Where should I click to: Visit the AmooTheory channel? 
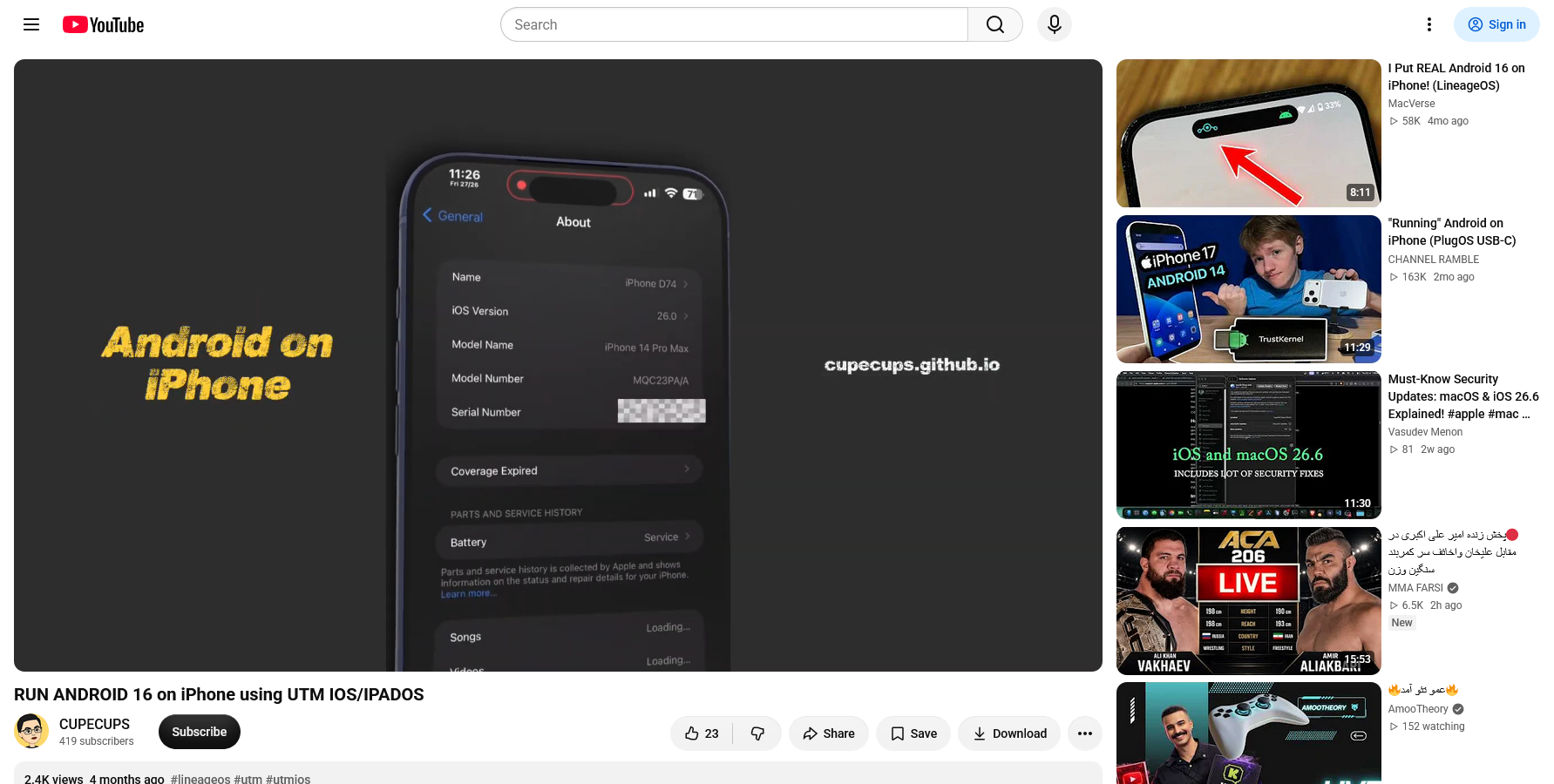(x=1418, y=709)
